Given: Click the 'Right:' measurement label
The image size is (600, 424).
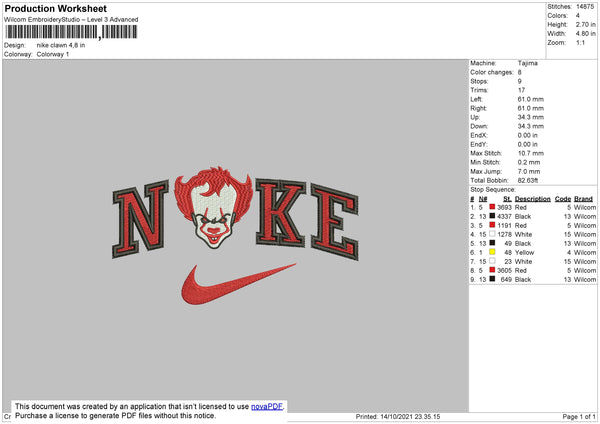Looking at the screenshot, I should pyautogui.click(x=478, y=108).
